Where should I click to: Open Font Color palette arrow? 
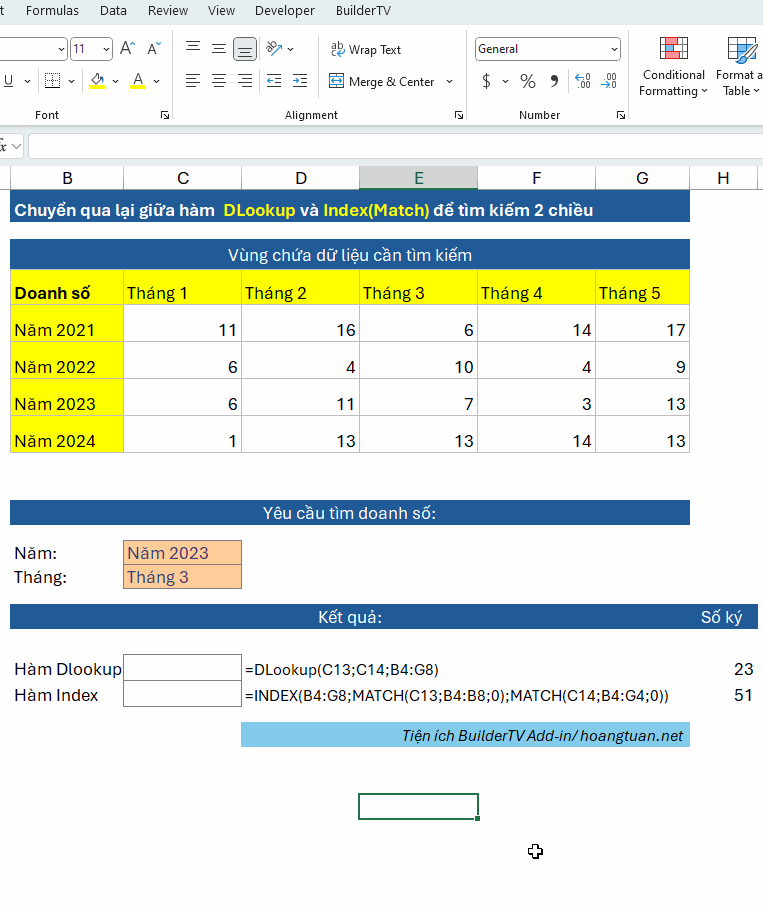point(156,81)
